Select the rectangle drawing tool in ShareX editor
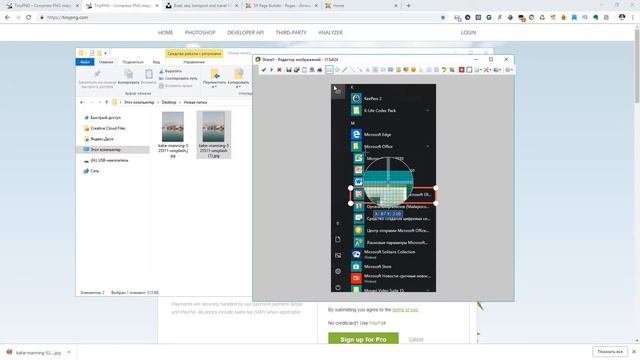 tap(329, 70)
